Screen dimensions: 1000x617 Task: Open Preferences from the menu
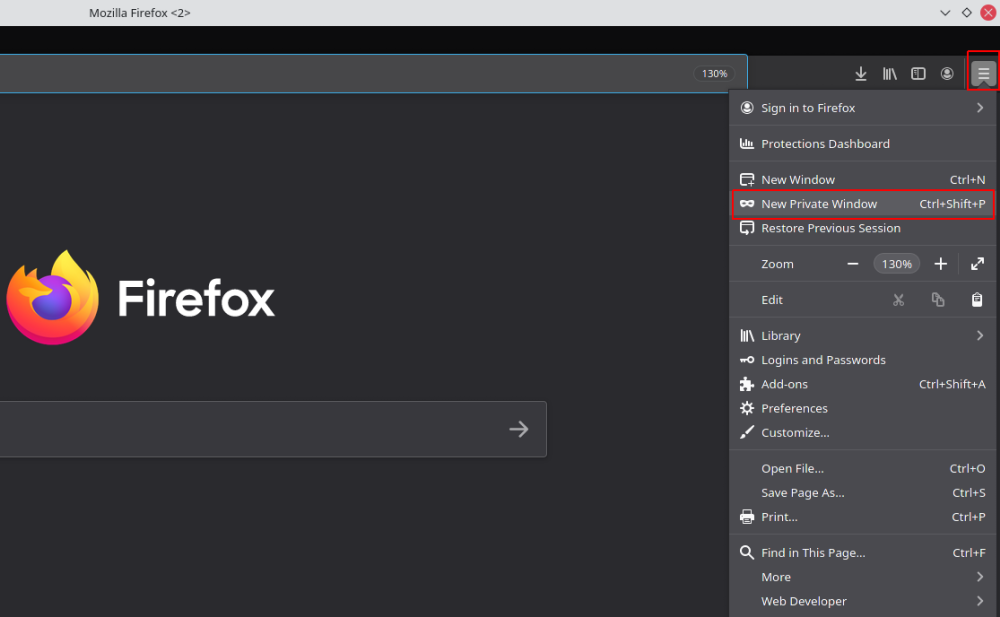click(795, 408)
